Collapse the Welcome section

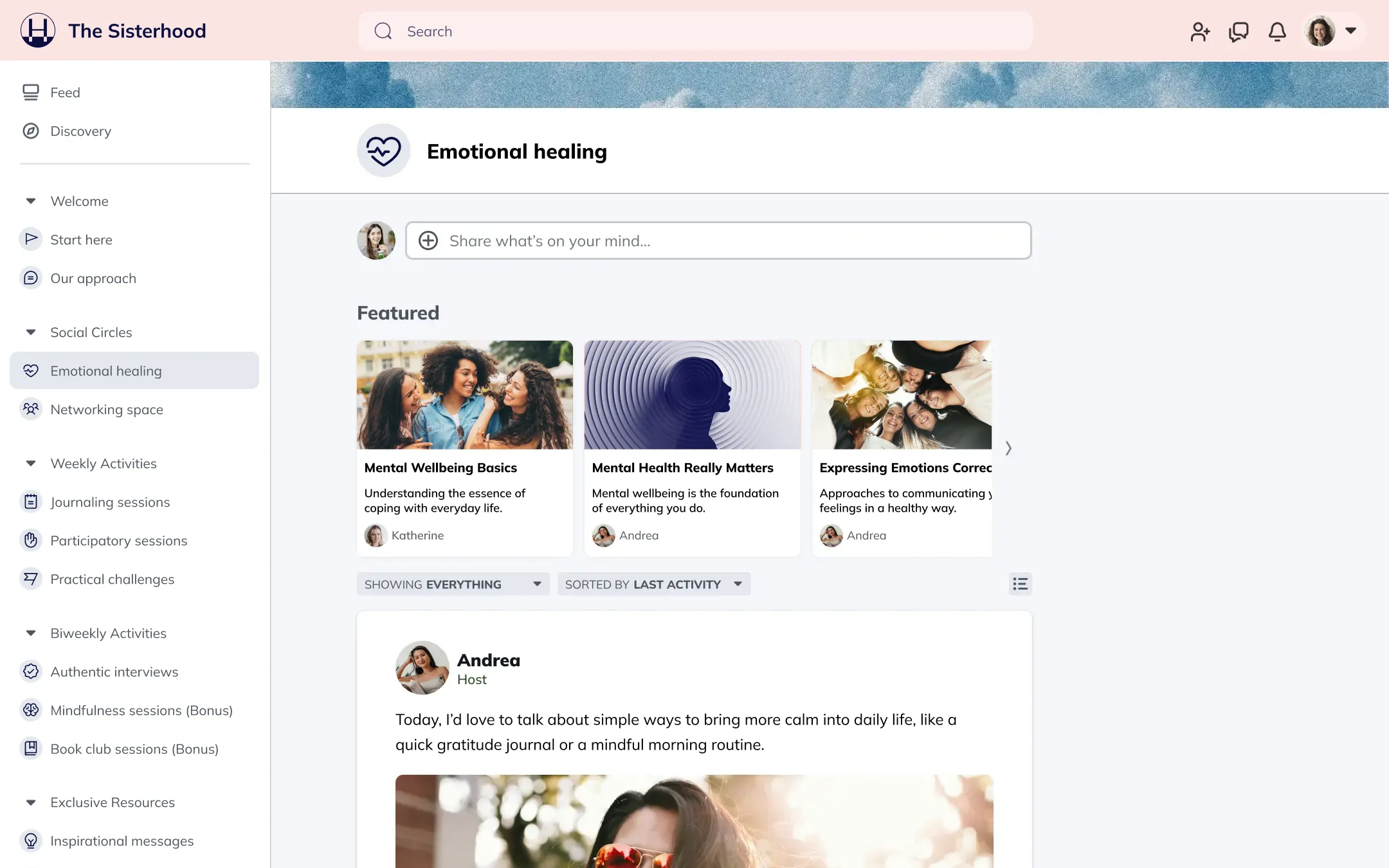pyautogui.click(x=31, y=201)
